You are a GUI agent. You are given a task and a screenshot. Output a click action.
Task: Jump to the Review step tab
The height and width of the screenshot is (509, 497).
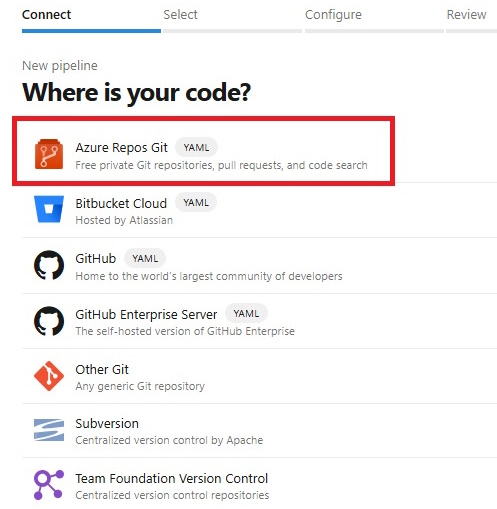coord(466,15)
